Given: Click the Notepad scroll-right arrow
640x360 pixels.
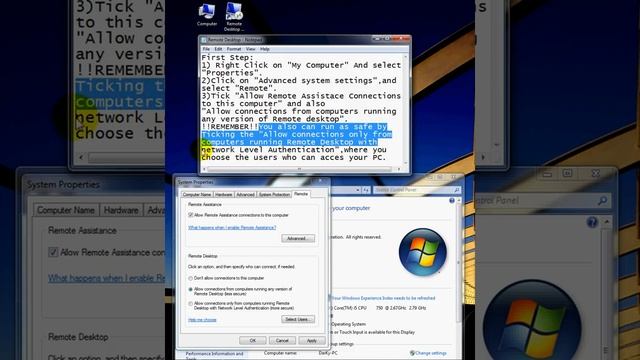Looking at the screenshot, I should coord(399,169).
